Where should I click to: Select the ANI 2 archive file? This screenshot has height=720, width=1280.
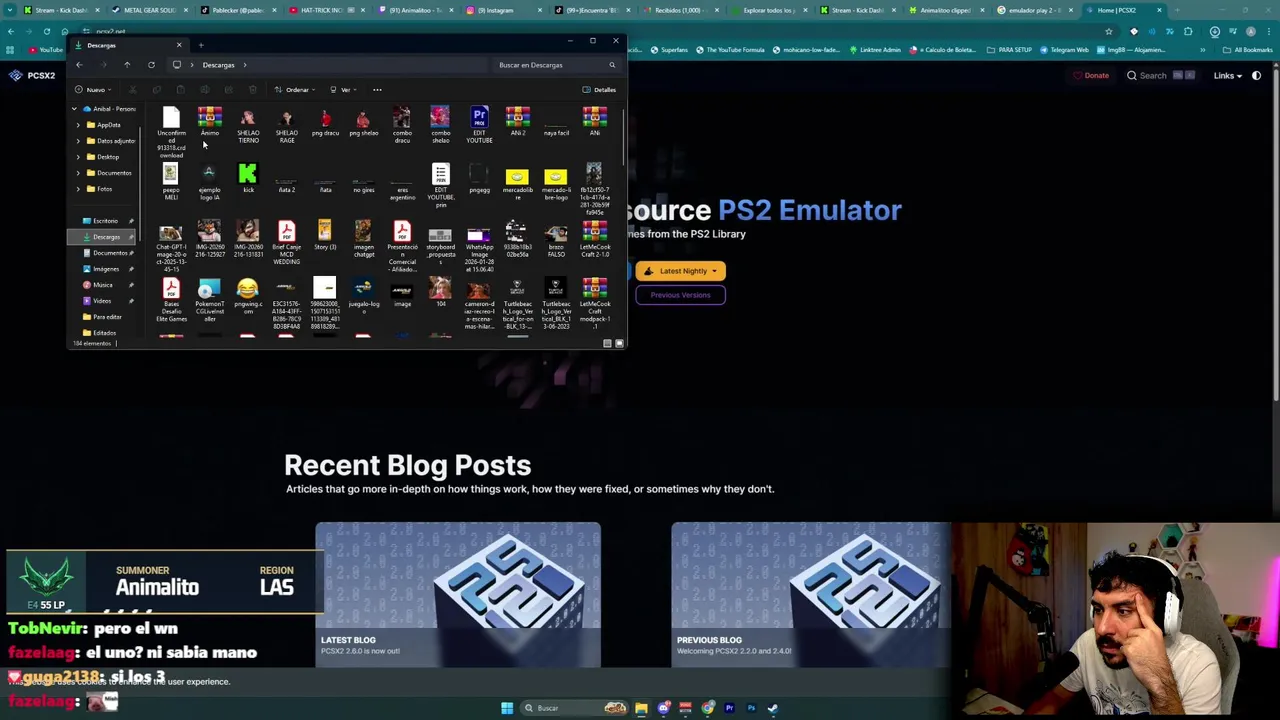click(x=517, y=123)
